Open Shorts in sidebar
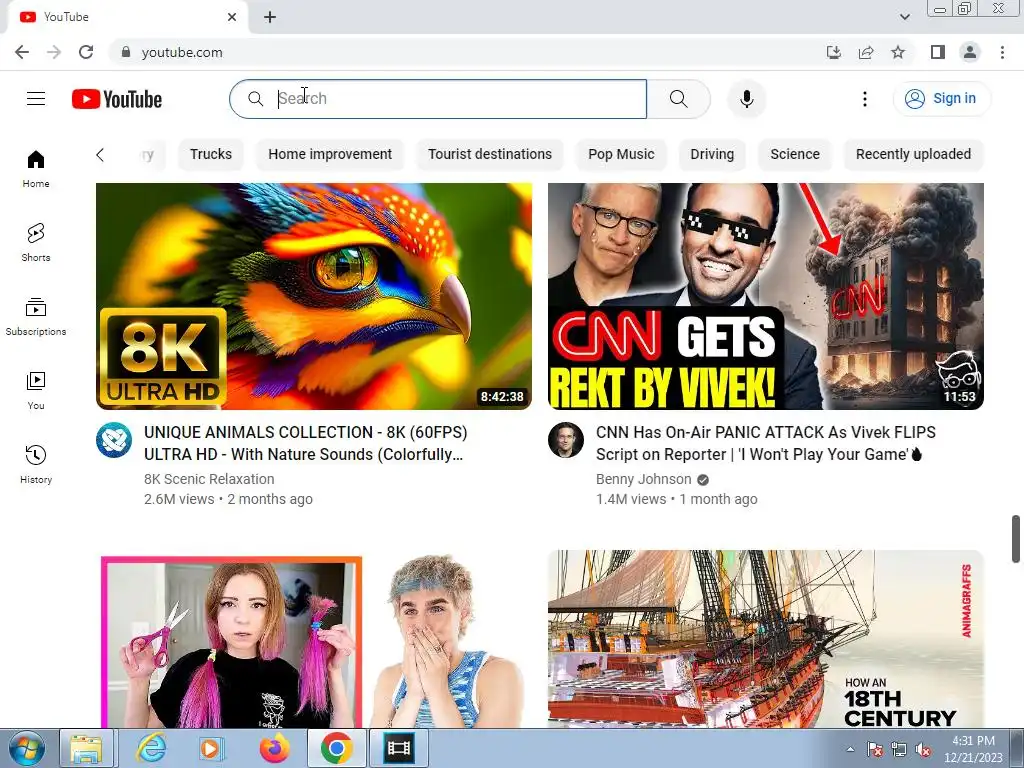1024x768 pixels. tap(36, 243)
